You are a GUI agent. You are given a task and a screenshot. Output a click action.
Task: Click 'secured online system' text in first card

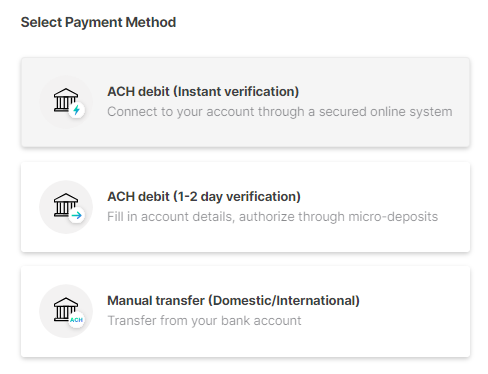[386, 112]
